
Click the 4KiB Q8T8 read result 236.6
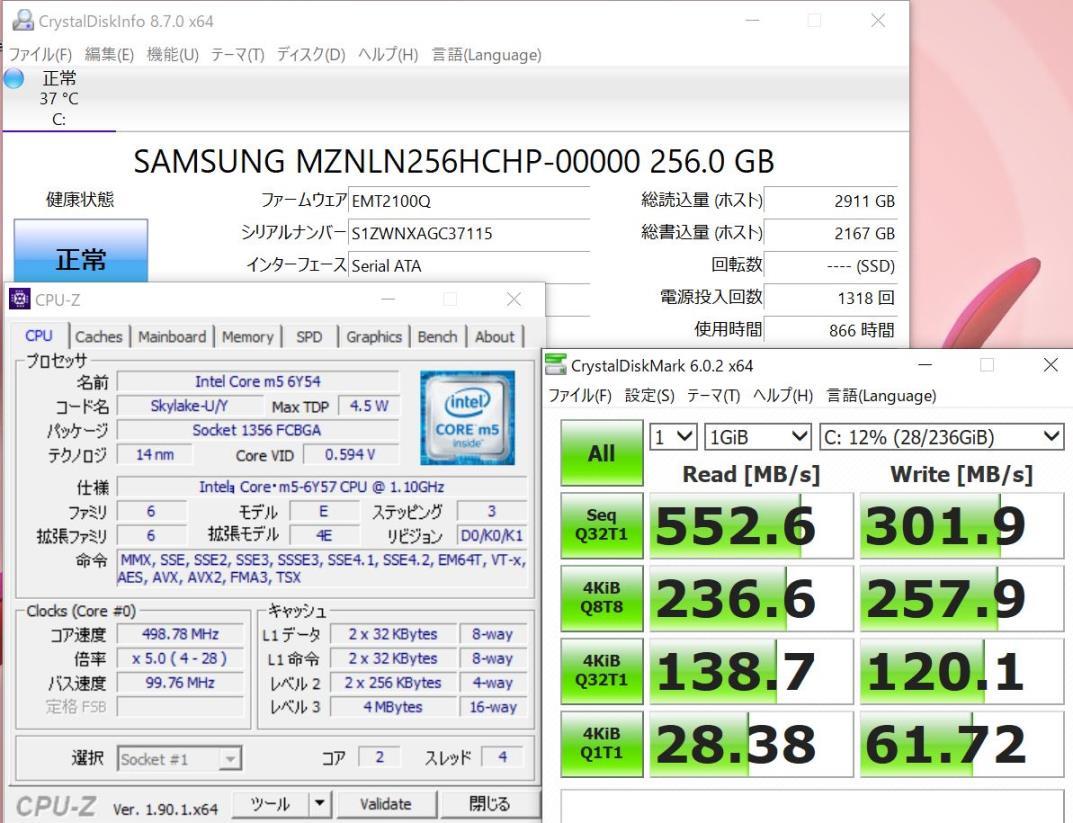click(x=751, y=598)
